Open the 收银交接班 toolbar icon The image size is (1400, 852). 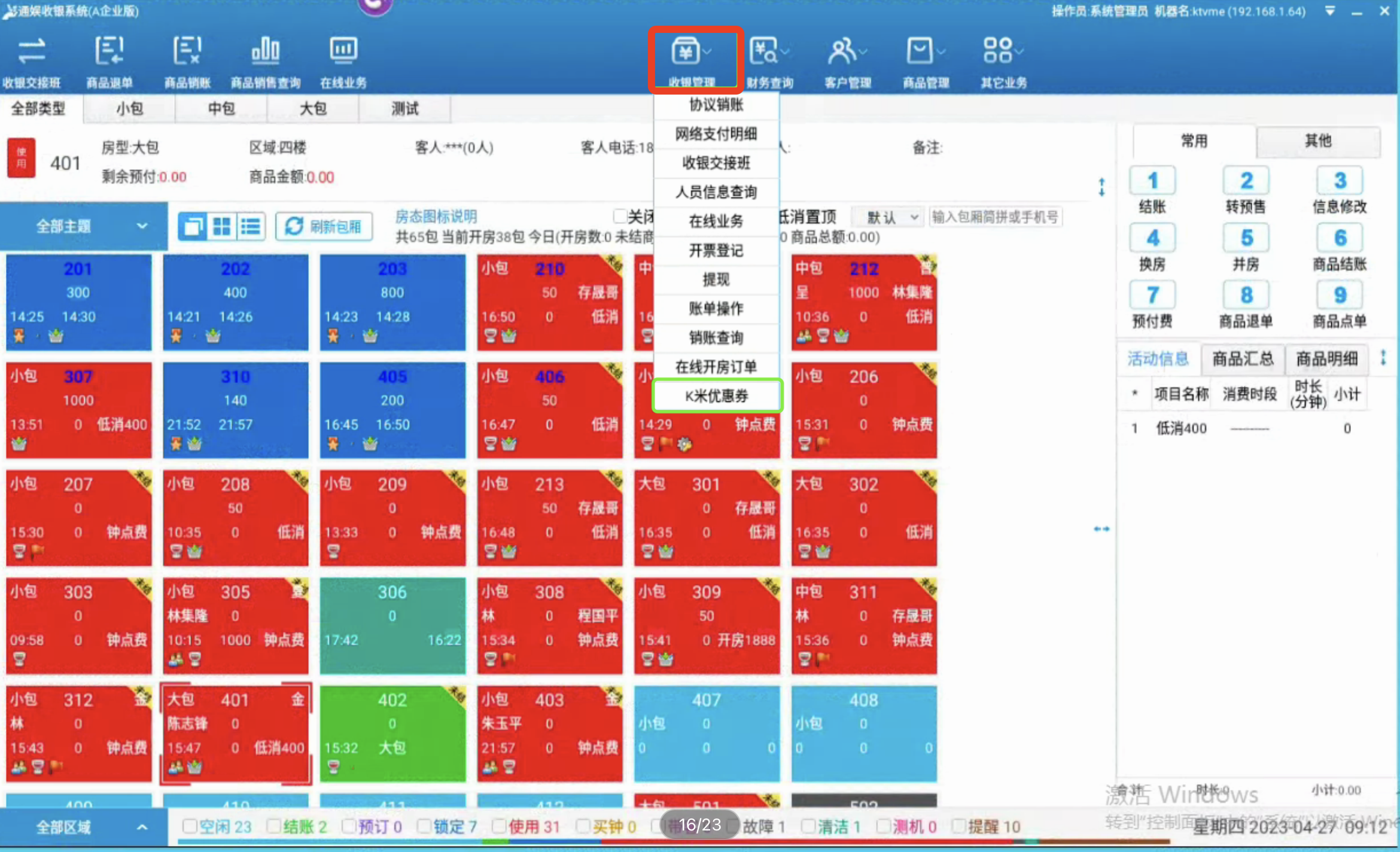pos(31,62)
